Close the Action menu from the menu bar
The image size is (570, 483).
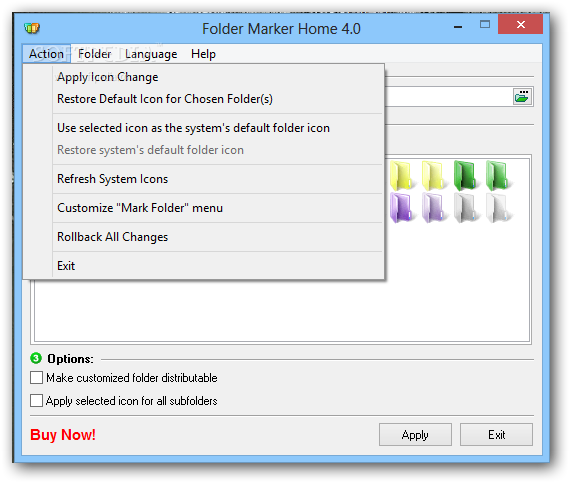coord(46,54)
